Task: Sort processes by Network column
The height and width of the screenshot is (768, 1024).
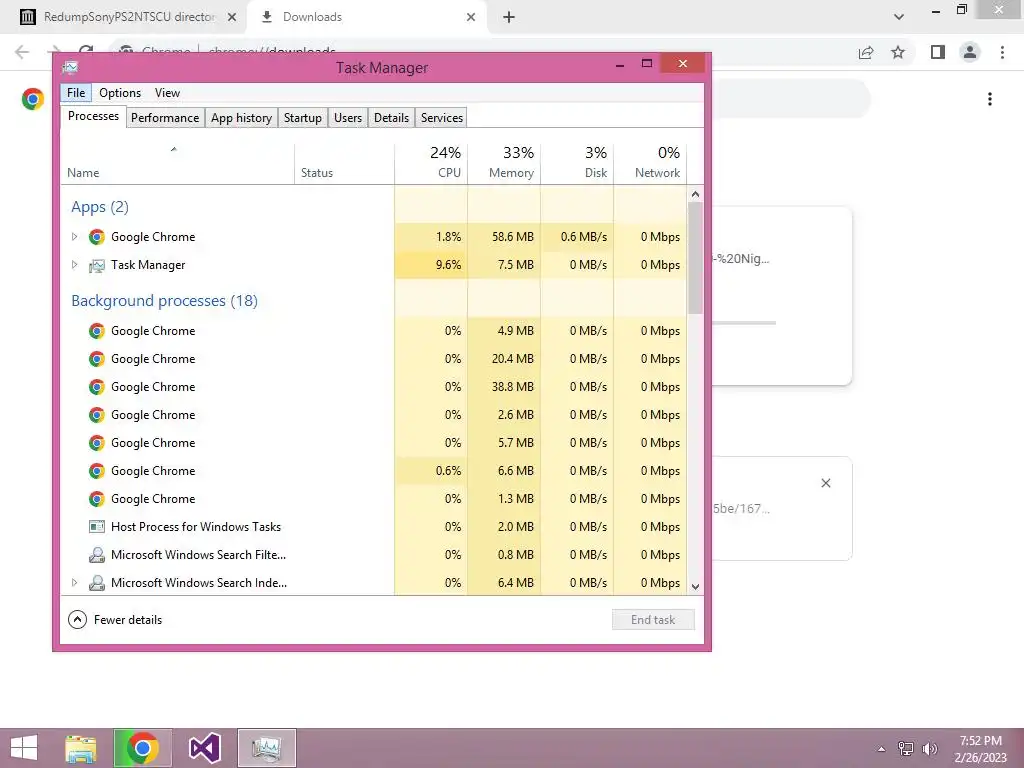Action: click(x=650, y=162)
